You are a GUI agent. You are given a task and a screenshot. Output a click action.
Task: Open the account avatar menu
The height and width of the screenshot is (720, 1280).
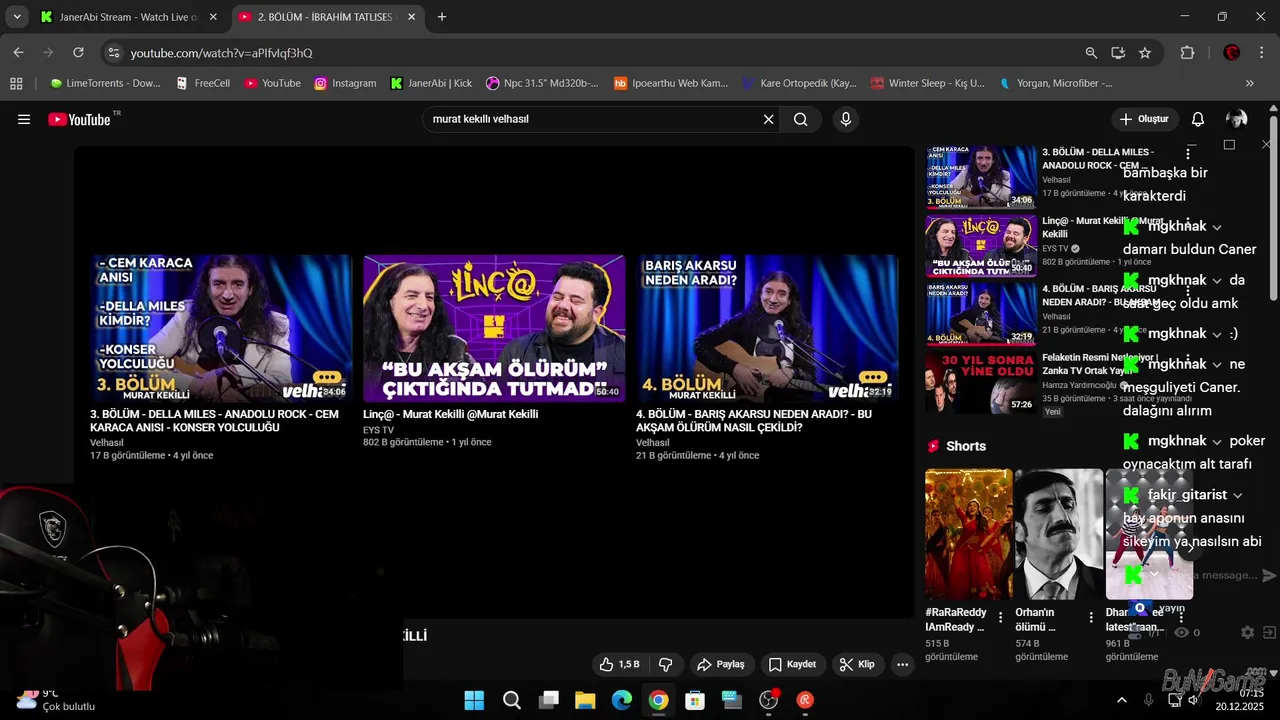[1236, 119]
